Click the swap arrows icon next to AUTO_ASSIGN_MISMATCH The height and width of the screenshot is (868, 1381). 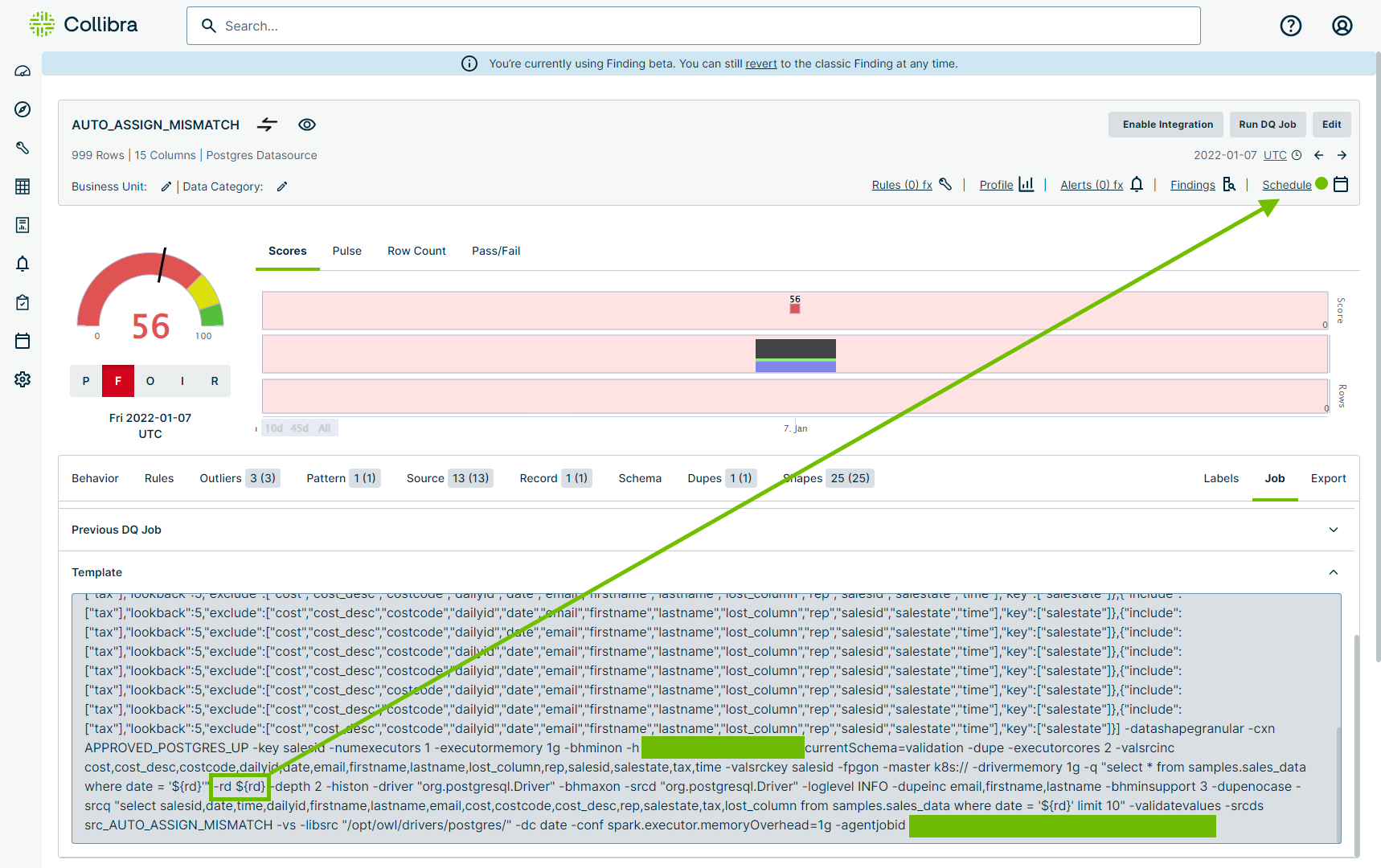267,125
